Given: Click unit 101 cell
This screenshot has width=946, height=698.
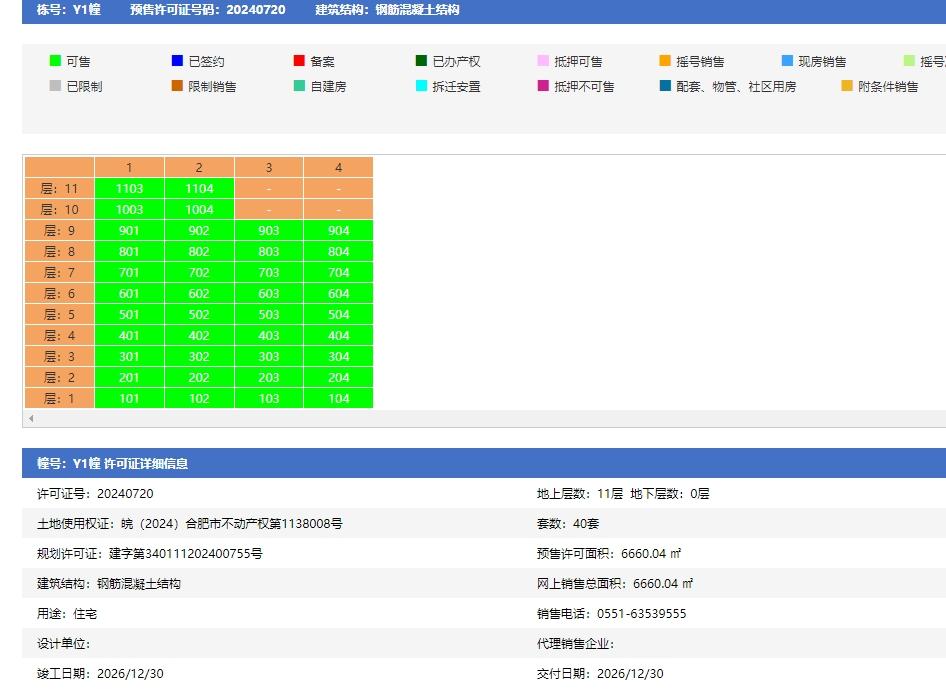Looking at the screenshot, I should pyautogui.click(x=129, y=399).
